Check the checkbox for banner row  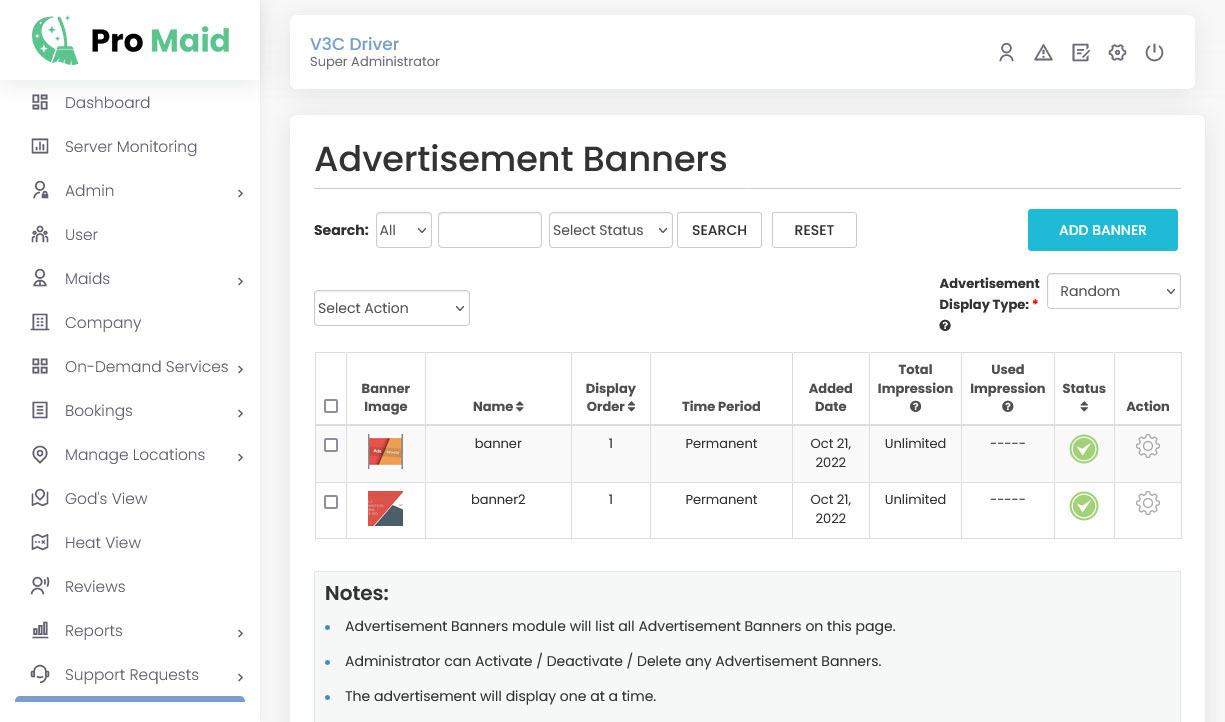click(x=331, y=445)
